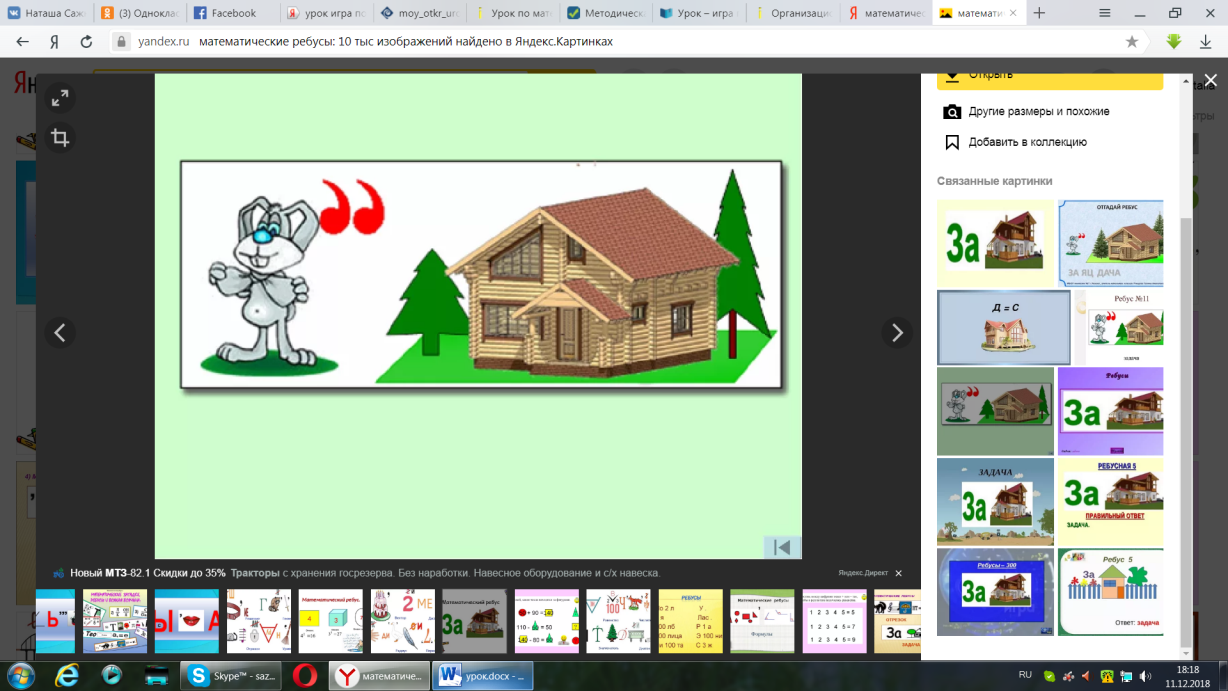Open related image 'ОТГАДАЙ РЕБУС'
Viewport: 1228px width, 691px height.
tap(1110, 243)
